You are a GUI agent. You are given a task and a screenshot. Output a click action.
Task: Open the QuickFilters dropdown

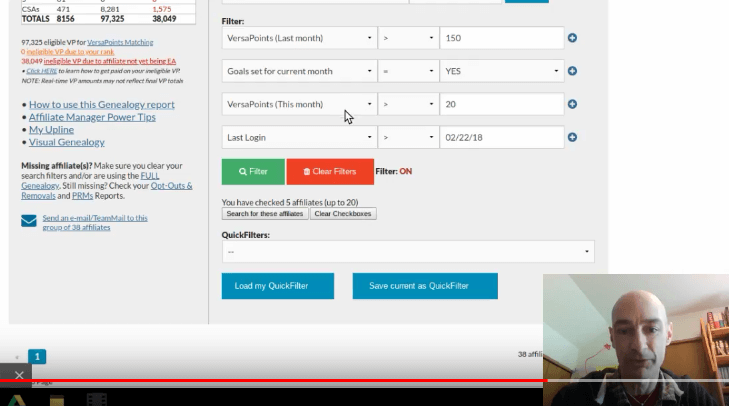(x=408, y=252)
